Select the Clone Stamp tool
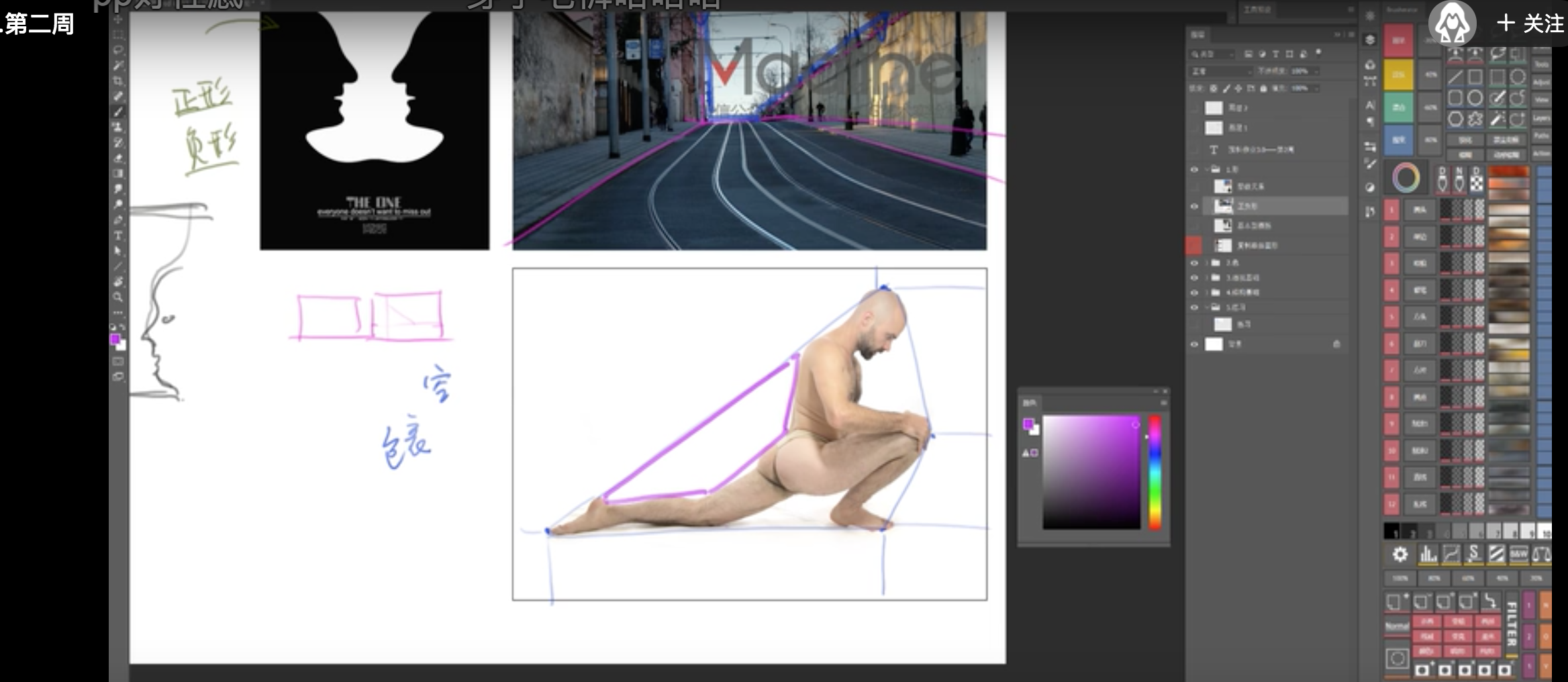The width and height of the screenshot is (1568, 682). (118, 127)
